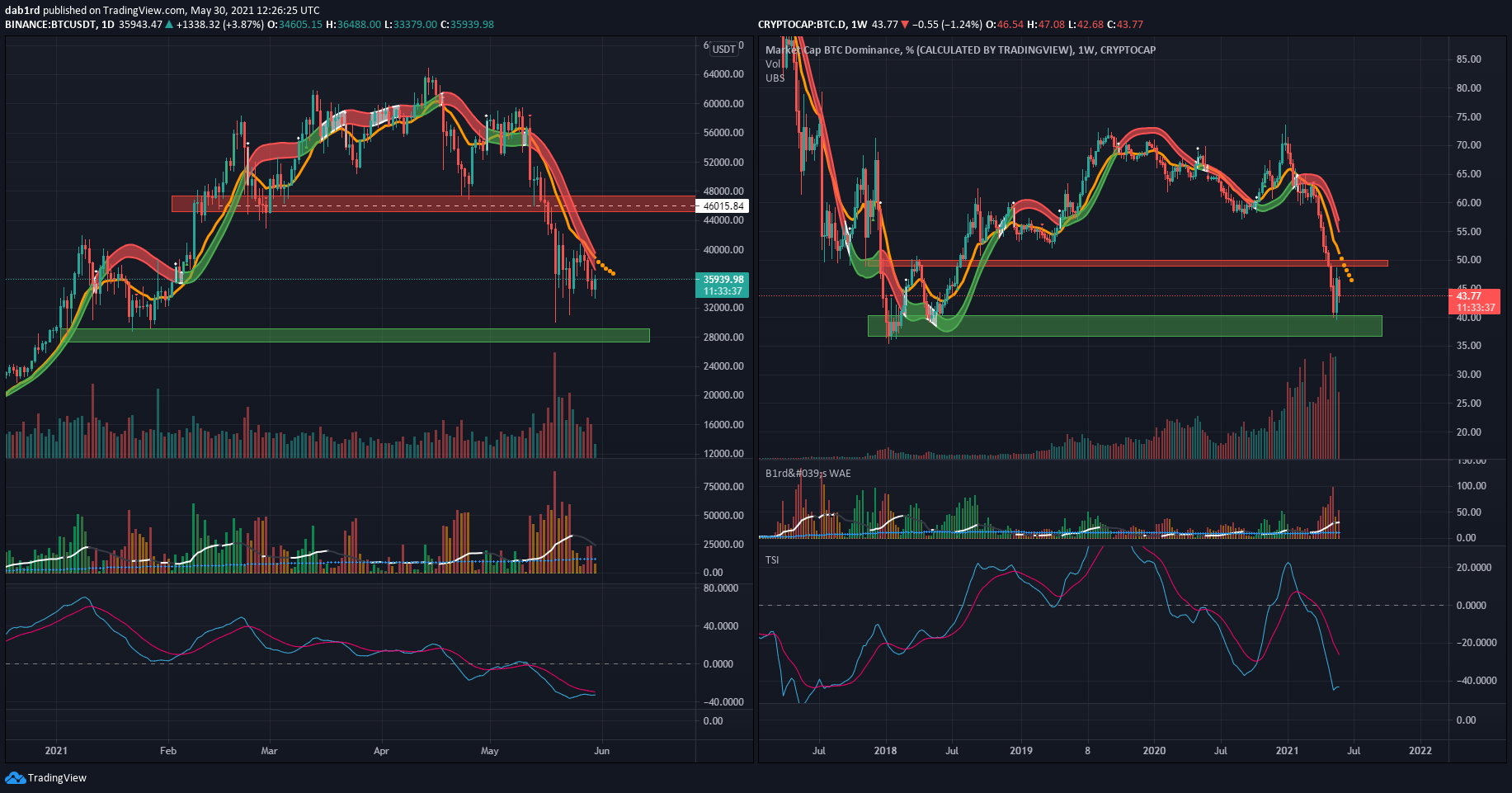Image resolution: width=1512 pixels, height=793 pixels.
Task: Select red resistance band on BTC.D chart
Action: (x=1127, y=263)
